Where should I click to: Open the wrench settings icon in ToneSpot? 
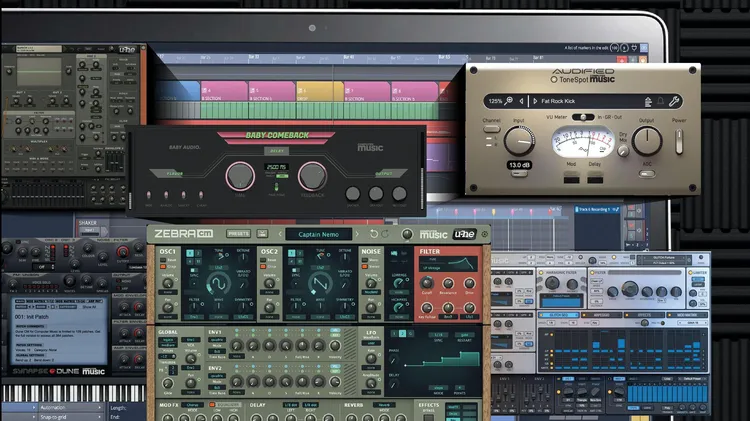(674, 101)
